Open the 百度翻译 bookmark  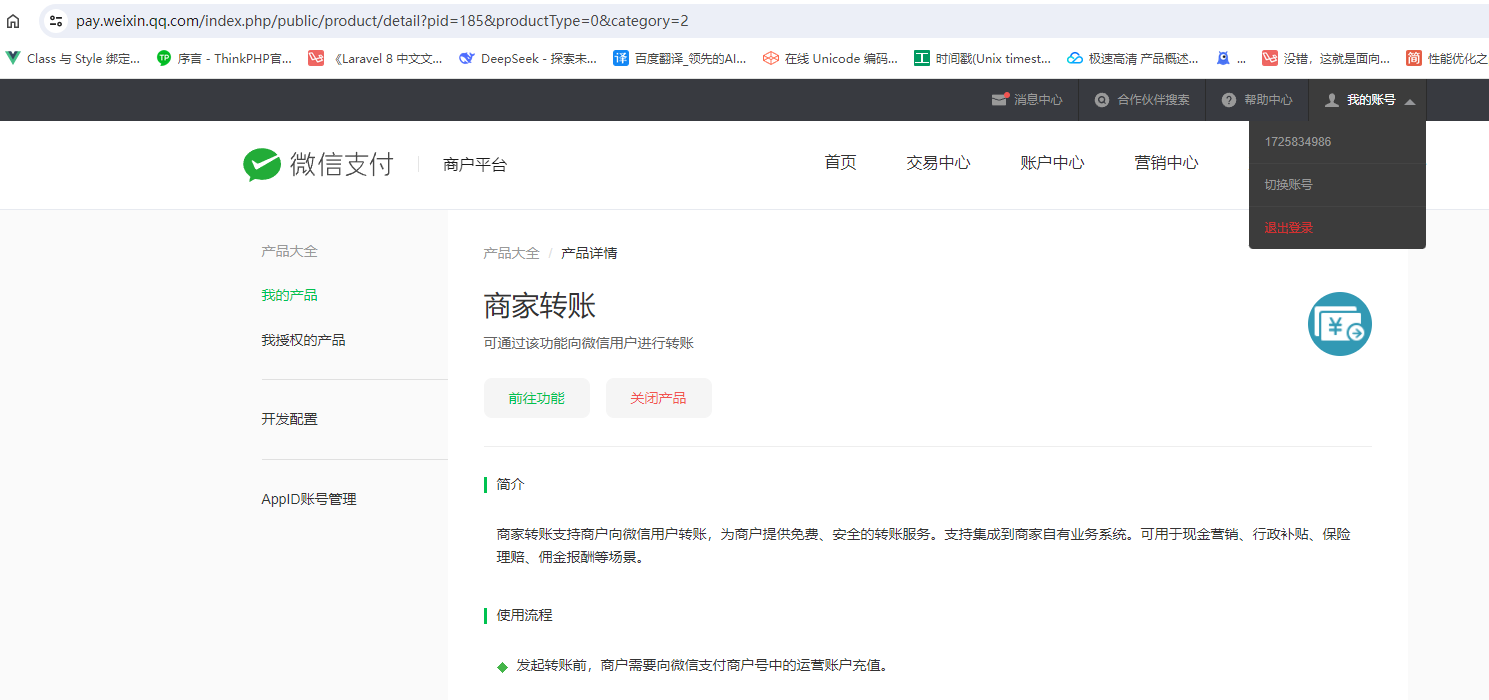tap(680, 58)
